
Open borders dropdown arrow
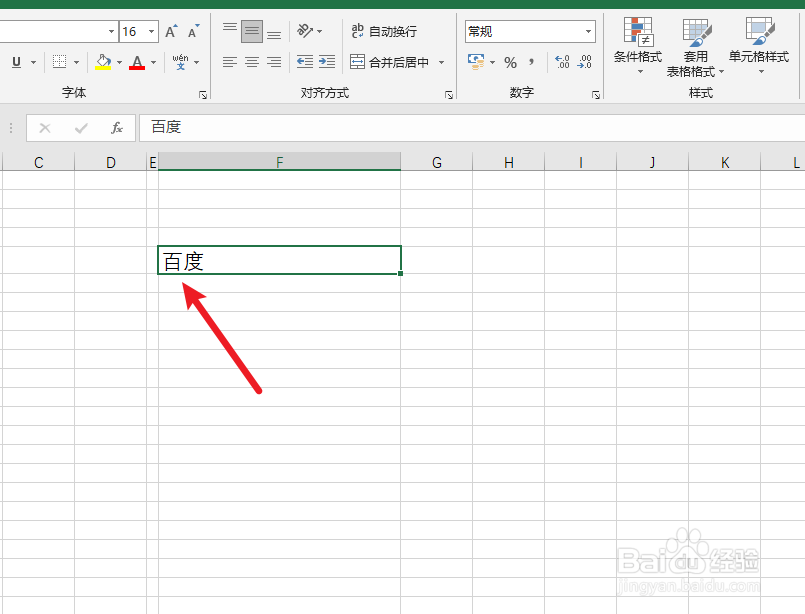[76, 63]
